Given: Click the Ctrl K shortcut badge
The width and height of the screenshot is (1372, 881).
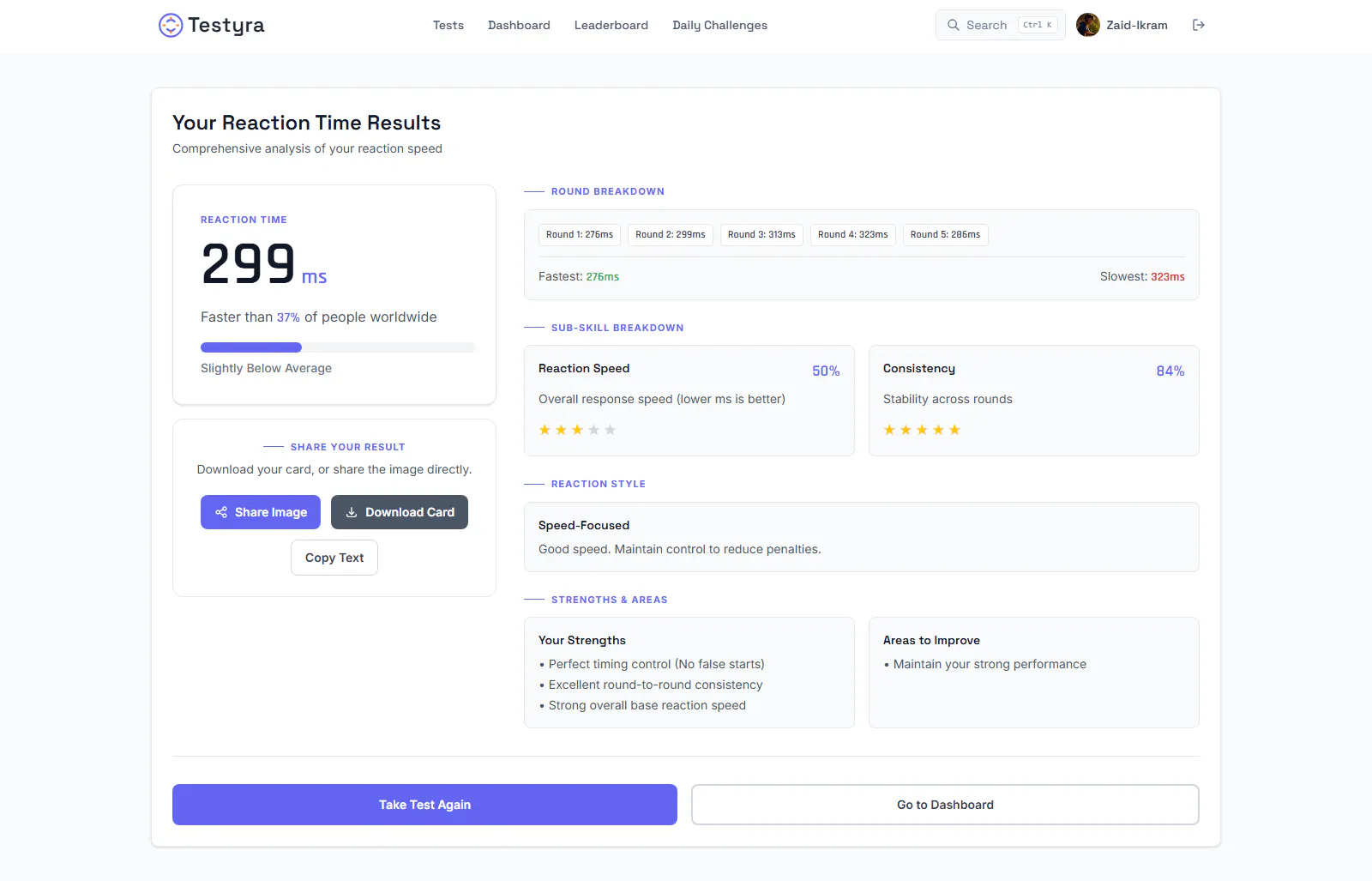Looking at the screenshot, I should (x=1038, y=25).
